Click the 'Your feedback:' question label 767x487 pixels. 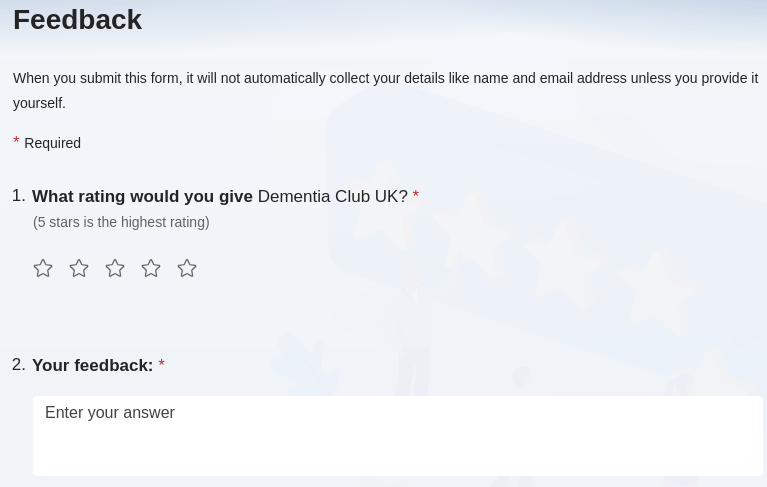(x=92, y=366)
